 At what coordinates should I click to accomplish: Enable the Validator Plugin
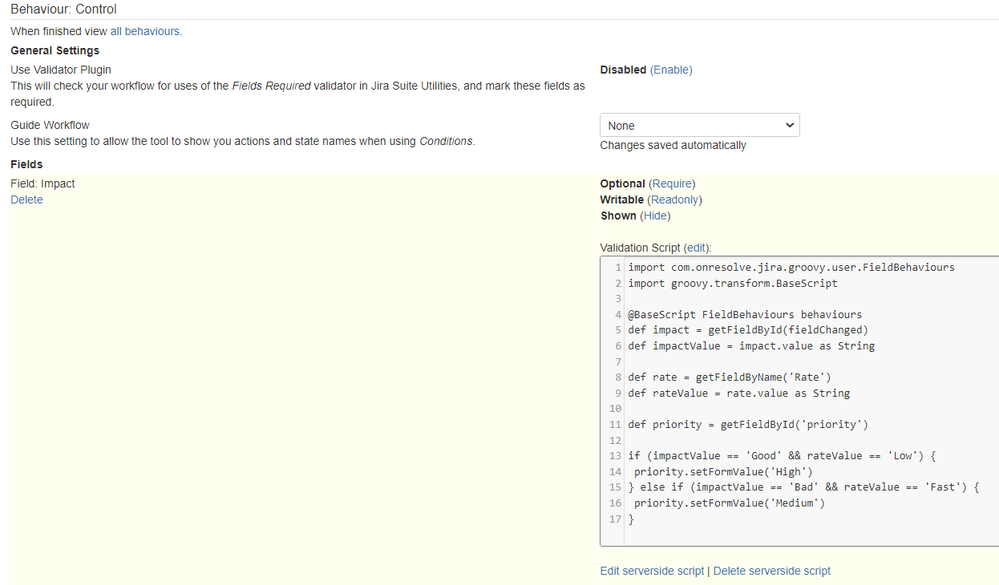click(671, 70)
